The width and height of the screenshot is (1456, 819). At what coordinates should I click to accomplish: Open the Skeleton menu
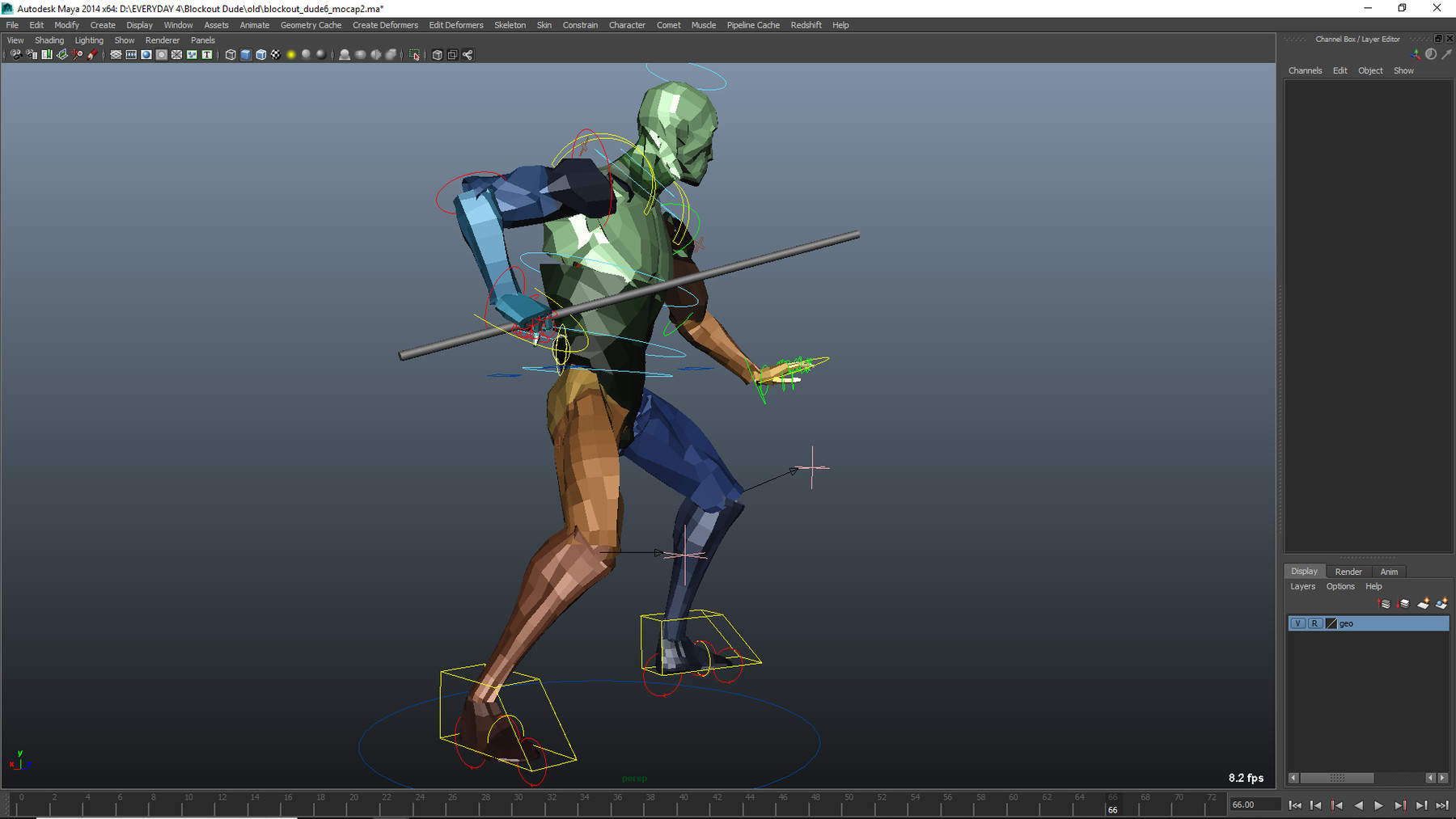510,25
